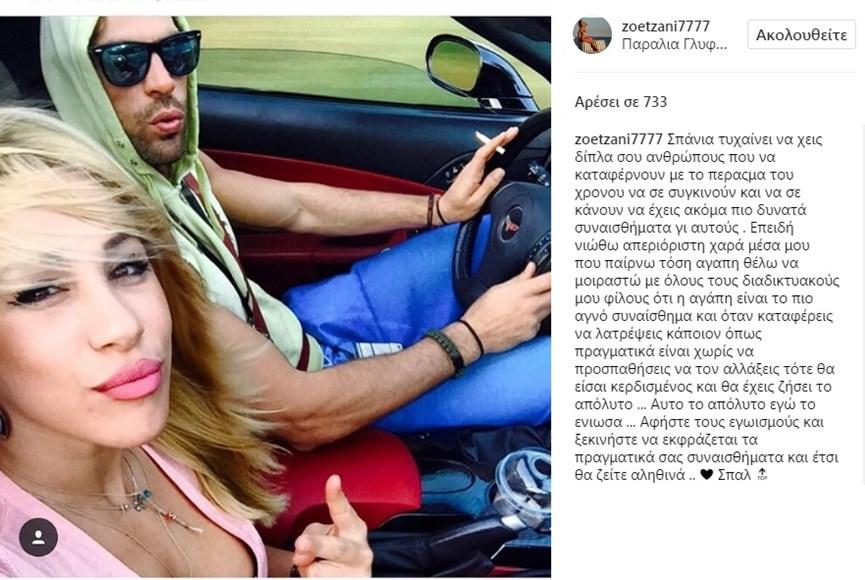Click the cigarette in the man's hand
This screenshot has width=865, height=580.
(489, 142)
